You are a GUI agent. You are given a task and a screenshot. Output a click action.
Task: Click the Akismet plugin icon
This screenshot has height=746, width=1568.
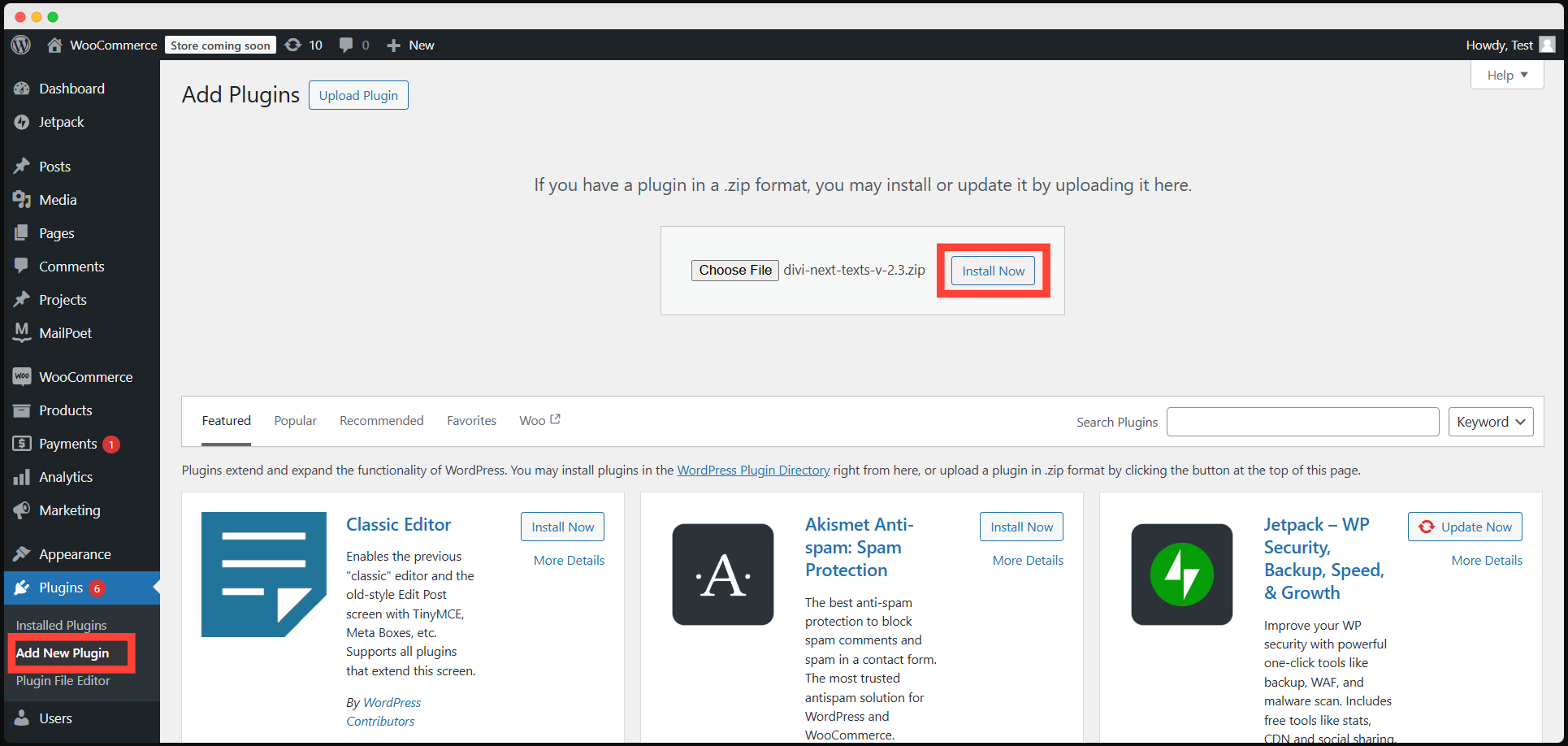[723, 575]
